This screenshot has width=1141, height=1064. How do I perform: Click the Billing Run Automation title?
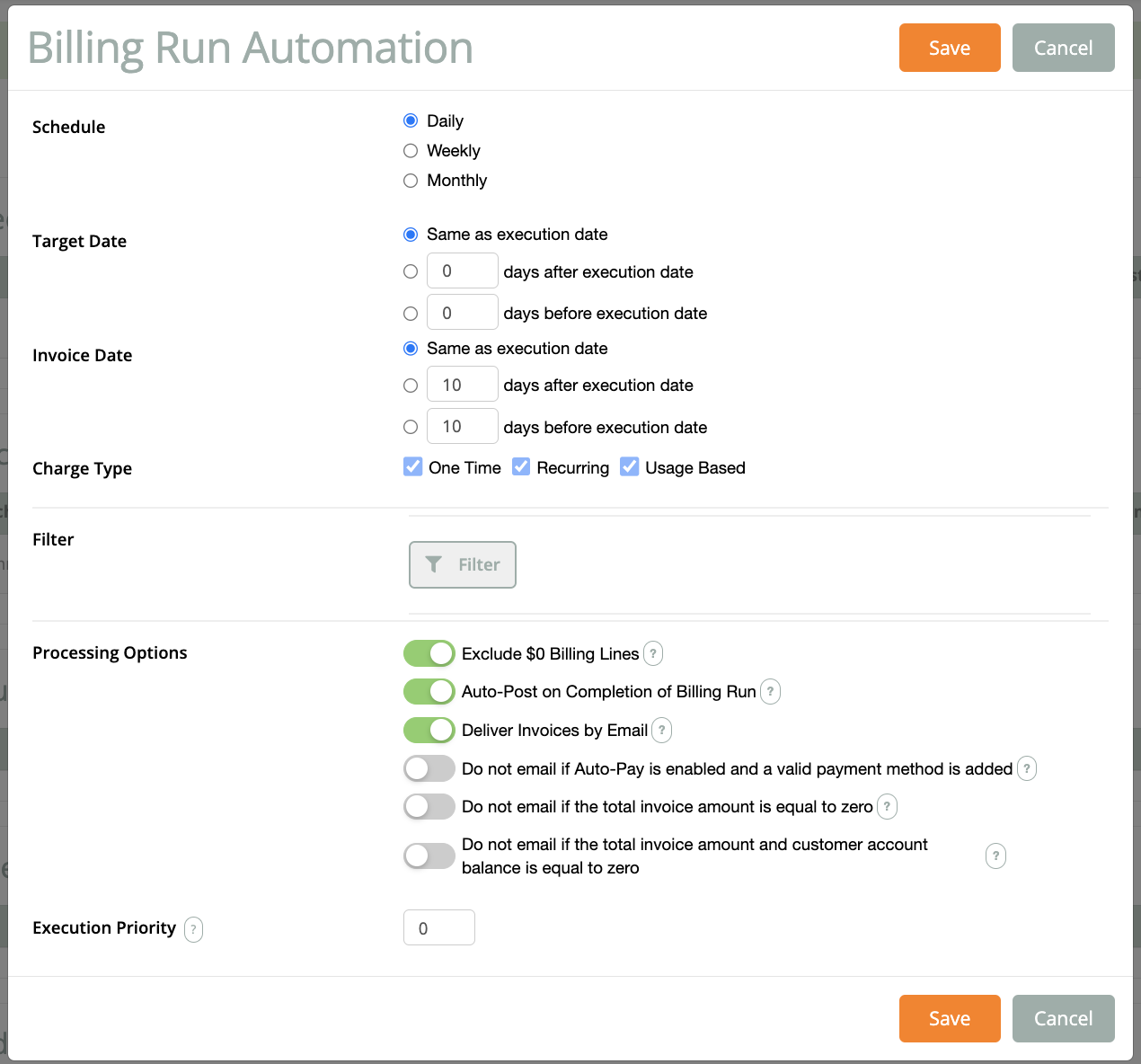(251, 48)
